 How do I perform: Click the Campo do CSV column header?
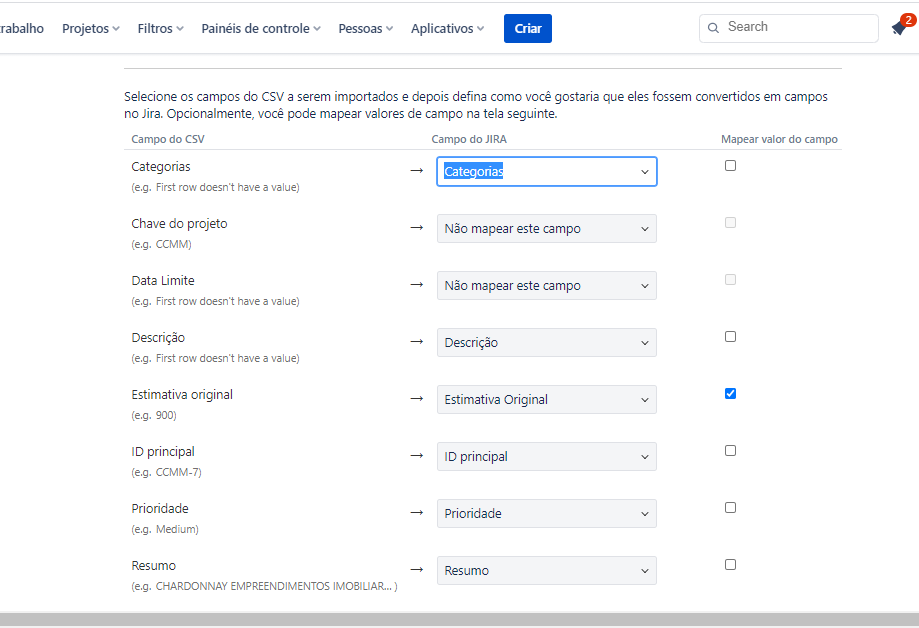tap(168, 139)
